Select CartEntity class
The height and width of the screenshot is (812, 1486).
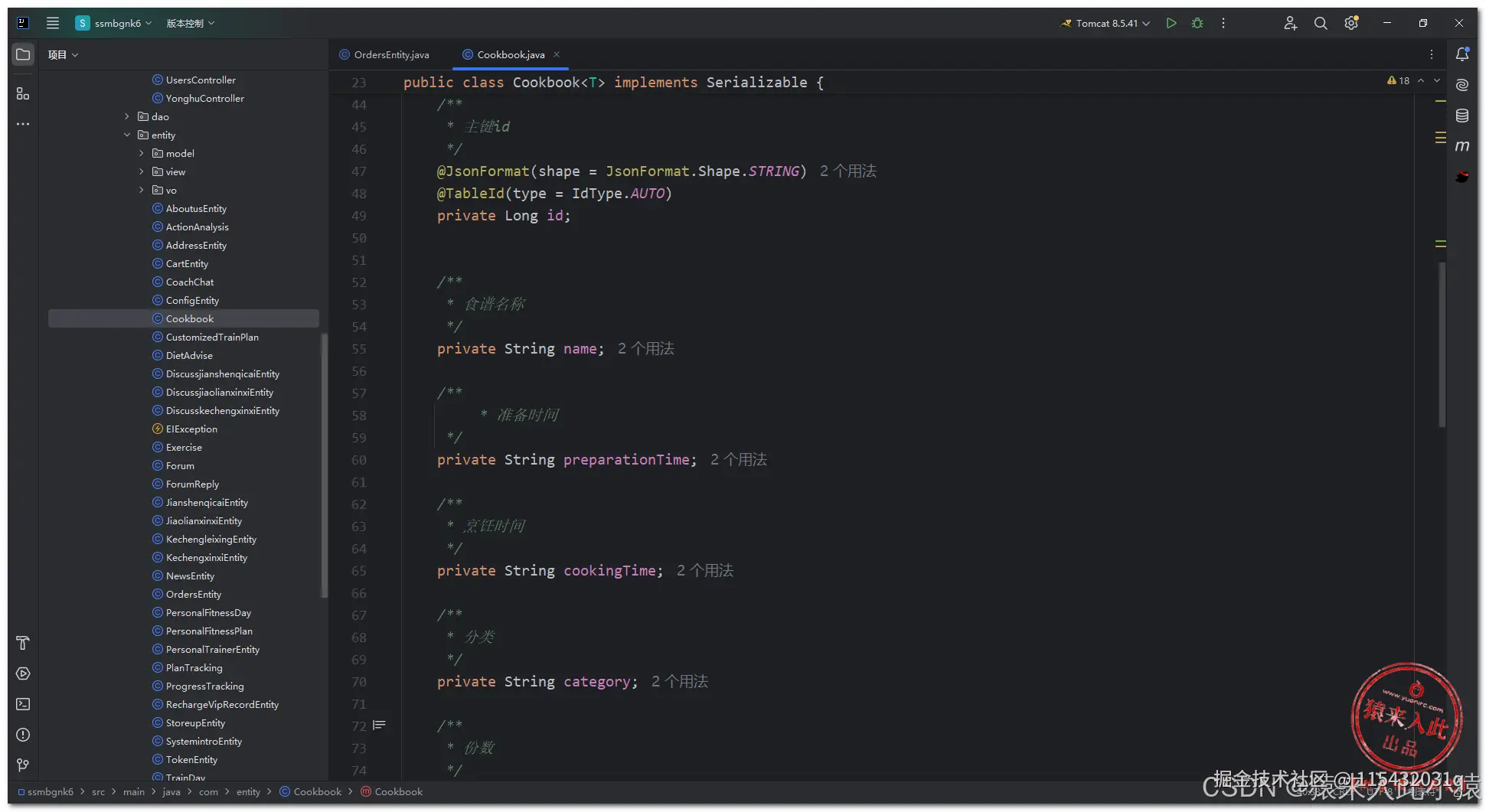(187, 263)
